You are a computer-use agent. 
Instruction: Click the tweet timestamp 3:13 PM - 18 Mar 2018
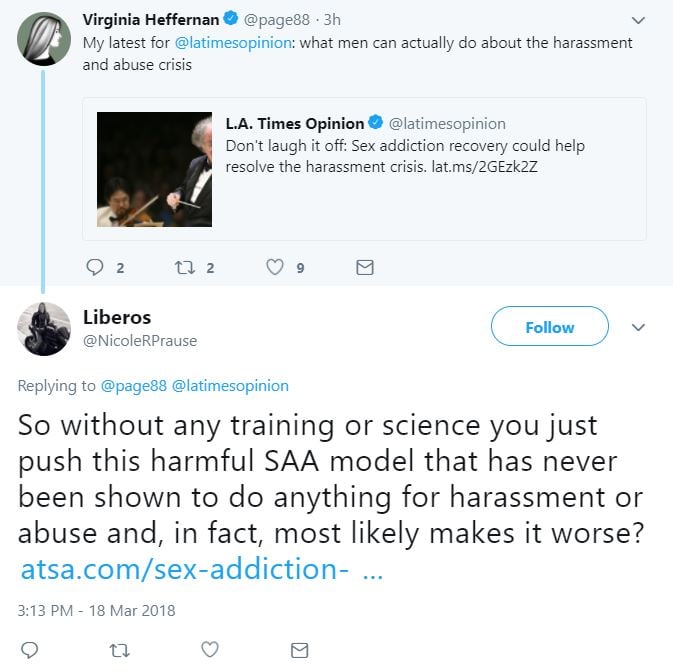tap(96, 609)
